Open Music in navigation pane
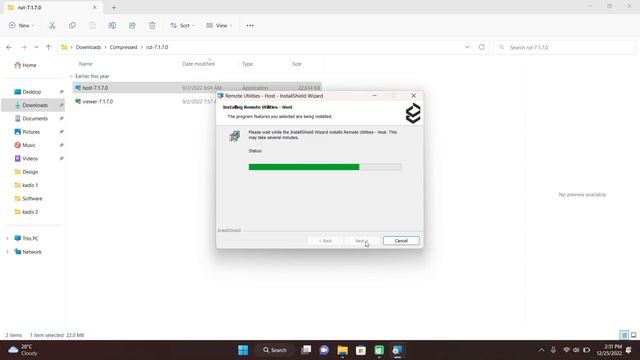Image resolution: width=640 pixels, height=360 pixels. [25, 145]
